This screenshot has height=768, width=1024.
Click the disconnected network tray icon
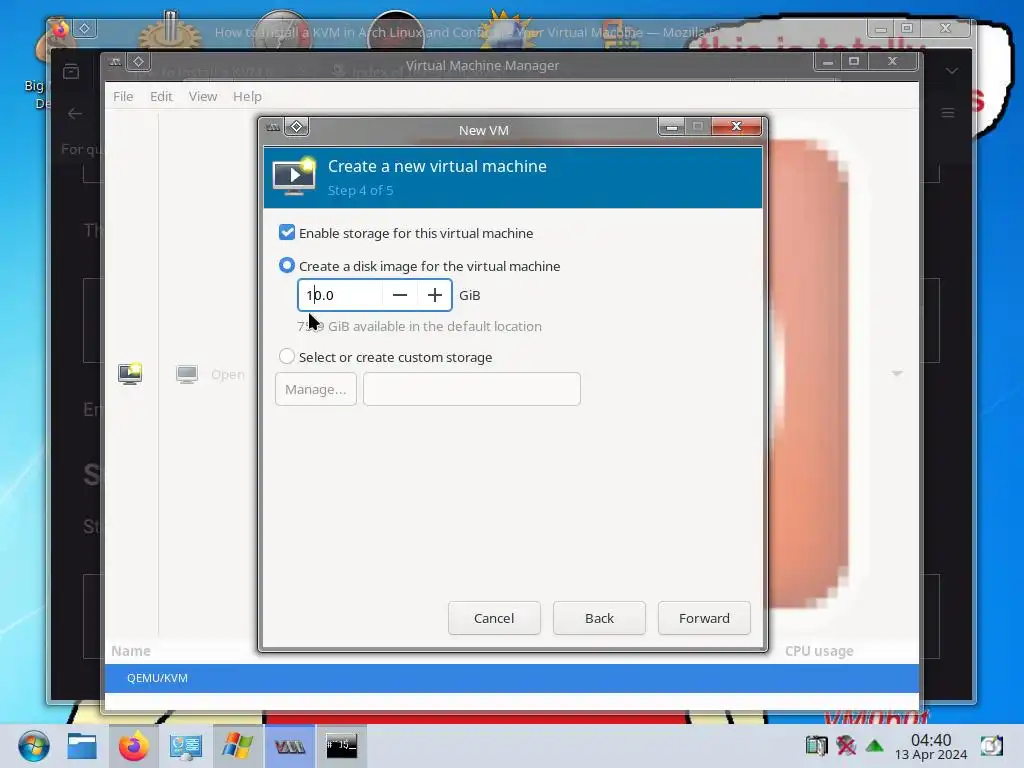[846, 745]
